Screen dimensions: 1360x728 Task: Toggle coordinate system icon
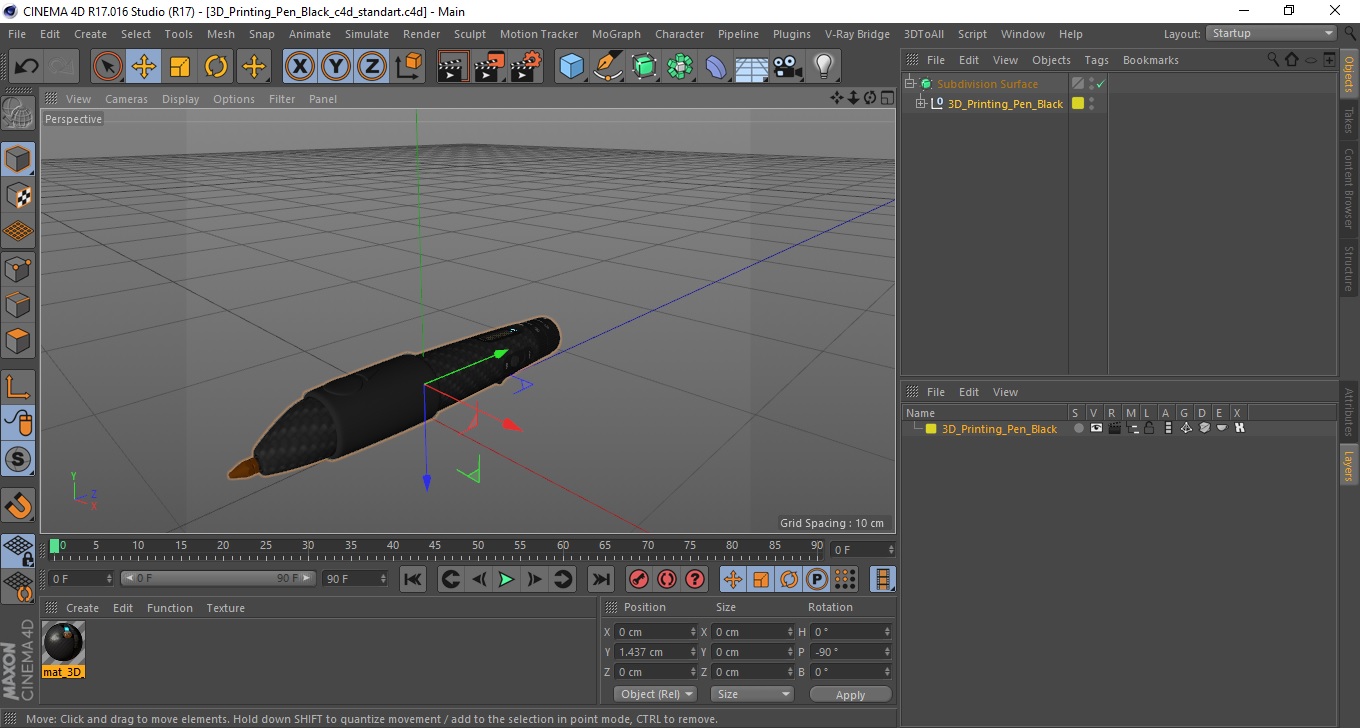point(409,67)
